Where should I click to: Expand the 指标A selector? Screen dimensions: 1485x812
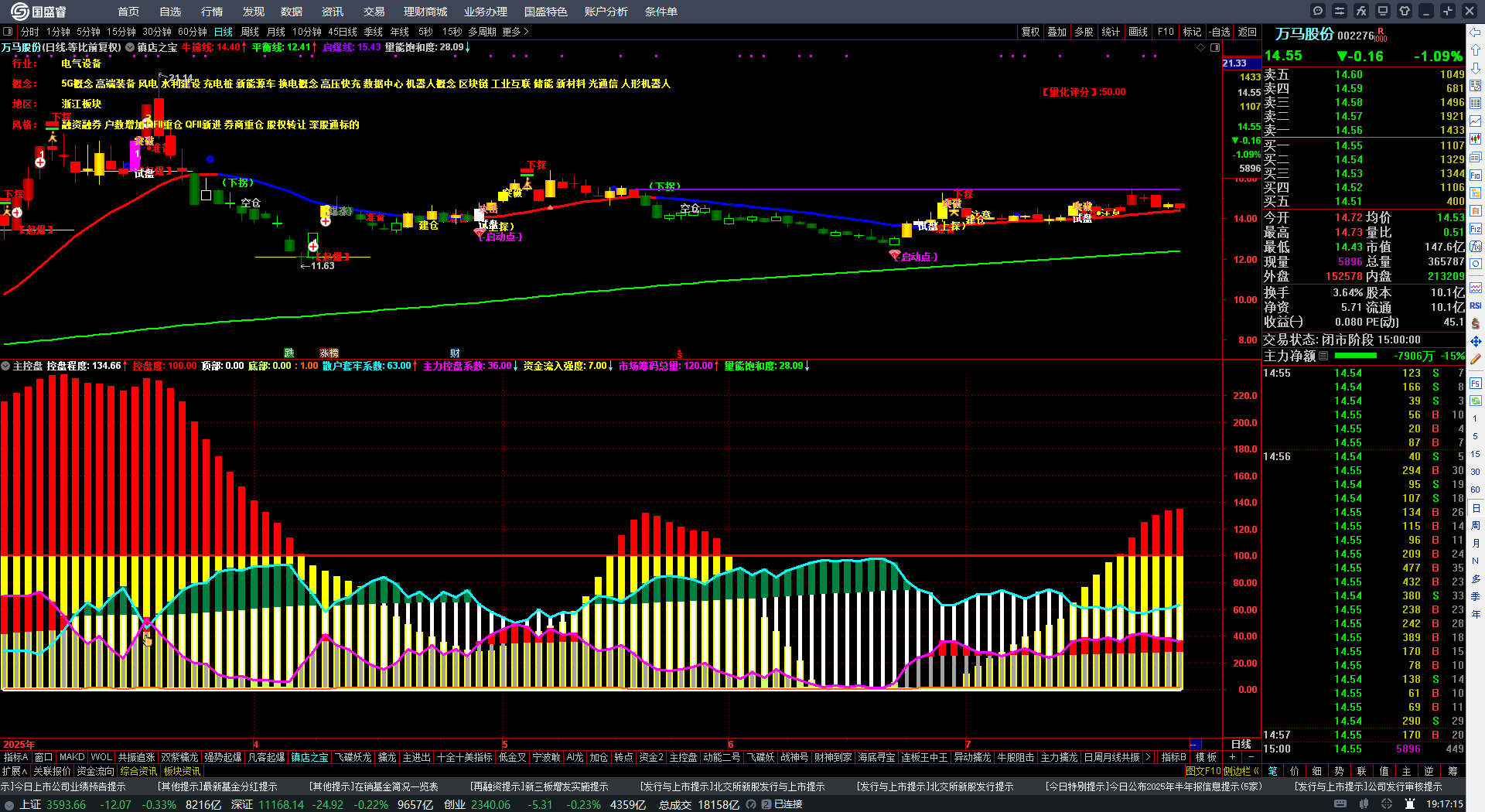pos(16,757)
